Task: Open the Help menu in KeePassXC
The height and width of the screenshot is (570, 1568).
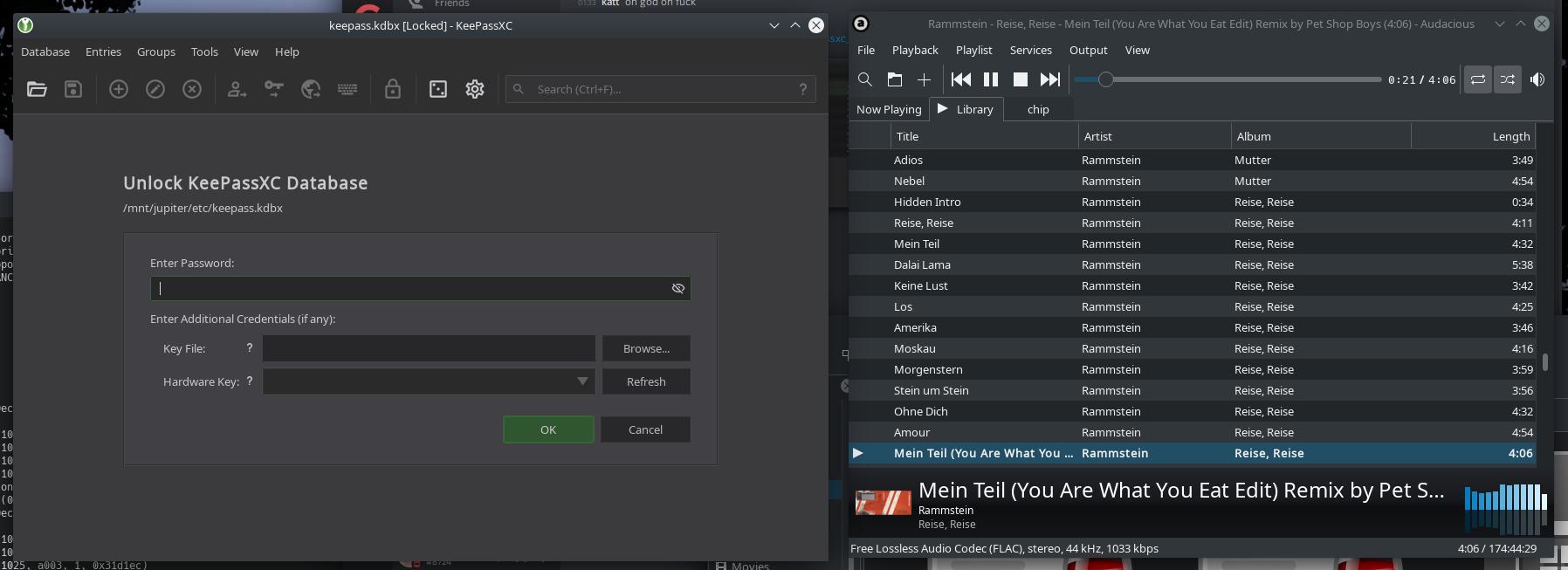Action: point(286,52)
